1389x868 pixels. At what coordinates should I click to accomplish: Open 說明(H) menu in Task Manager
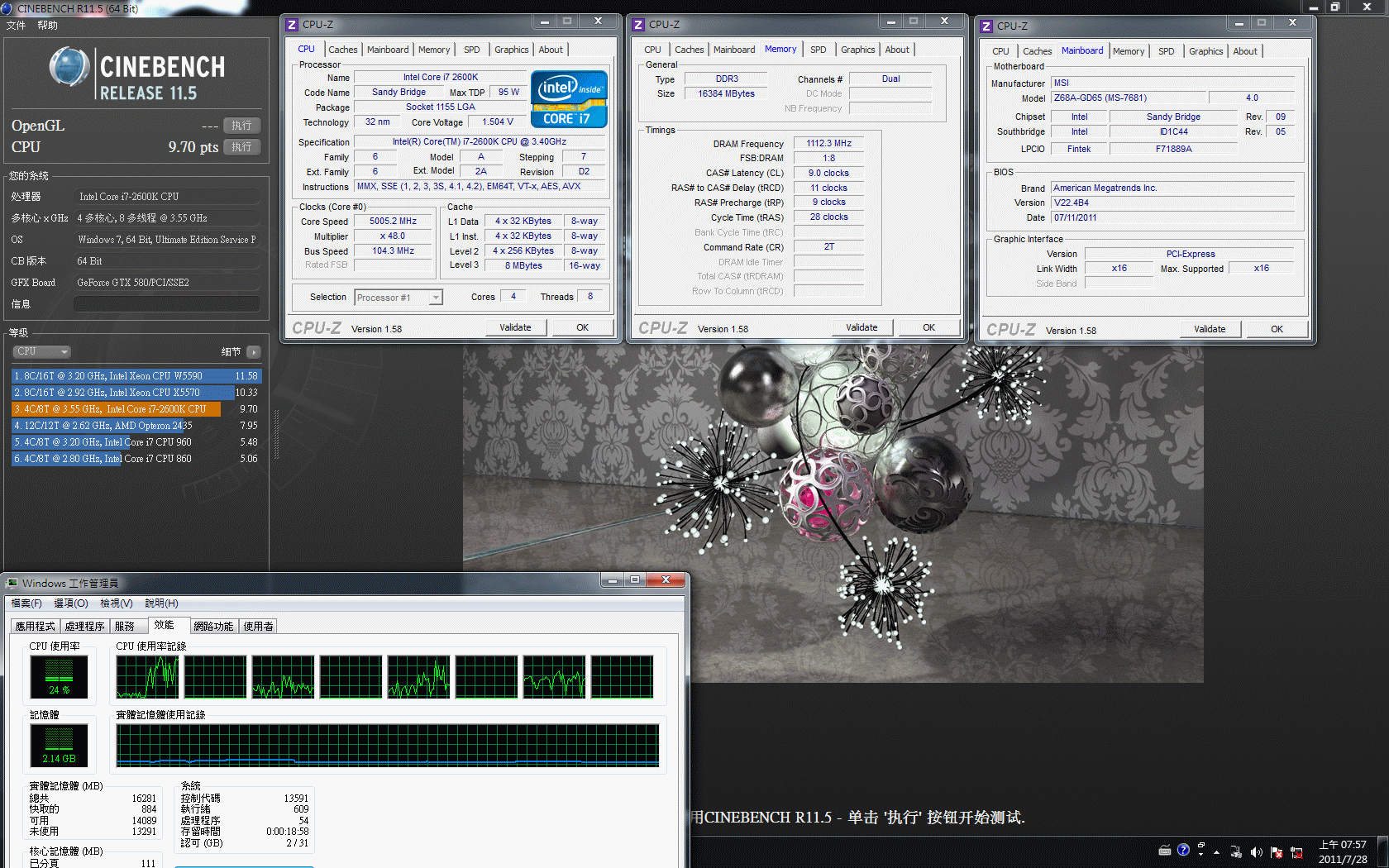(x=162, y=603)
